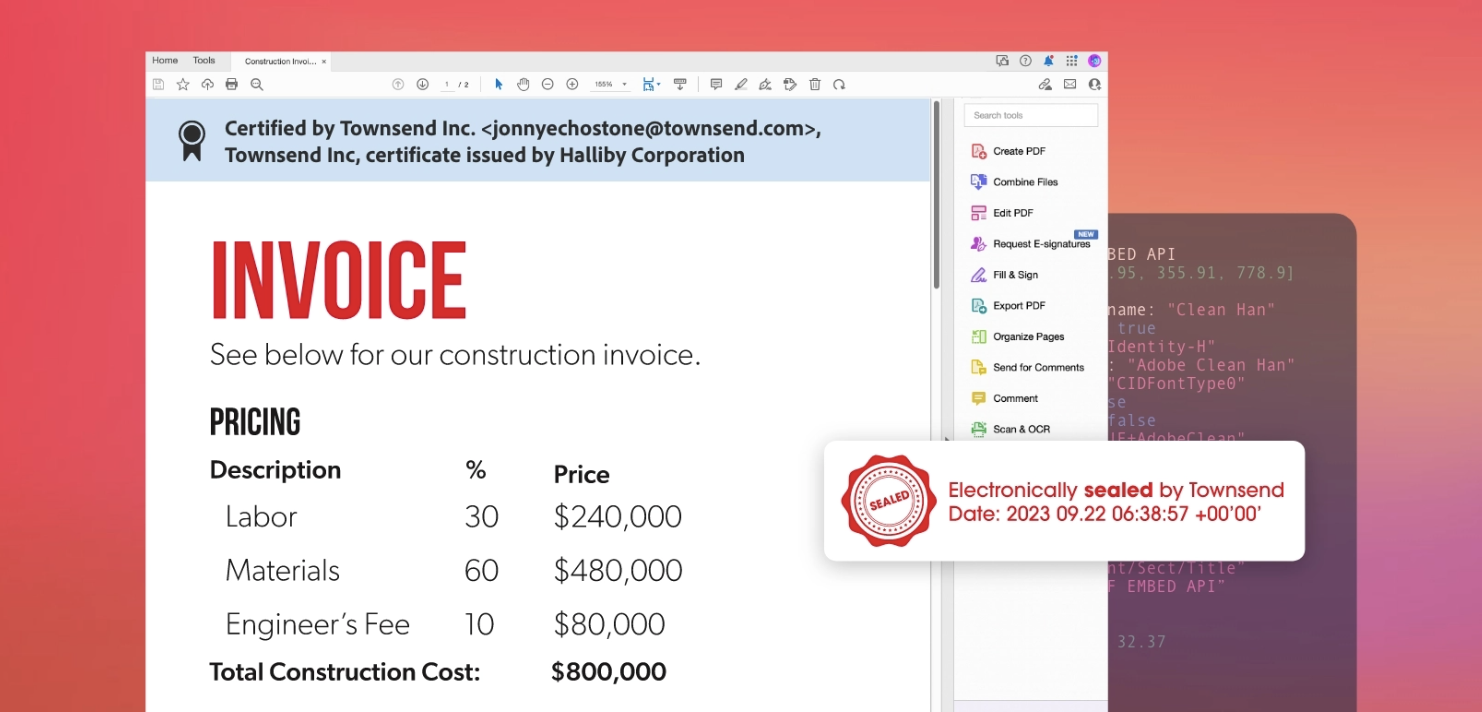Viewport: 1482px width, 712px height.
Task: Click the stamp tool icon
Action: point(790,85)
